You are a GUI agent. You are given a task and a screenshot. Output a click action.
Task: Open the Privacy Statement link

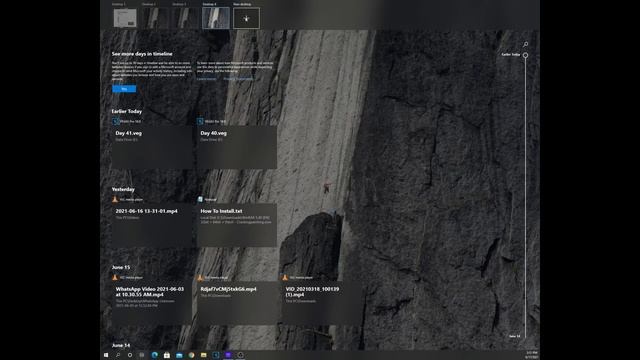point(238,79)
